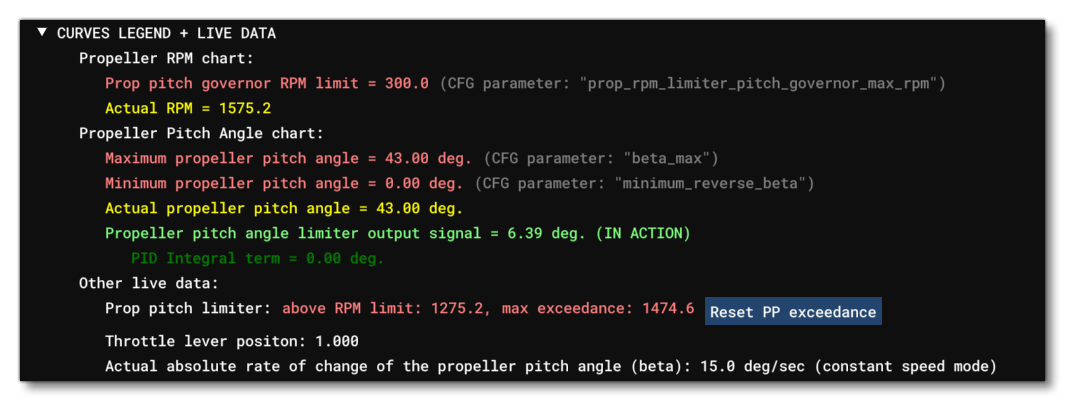Image resolution: width=1065 pixels, height=401 pixels.
Task: Select the Actual propeller pitch angle reading
Action: click(284, 208)
